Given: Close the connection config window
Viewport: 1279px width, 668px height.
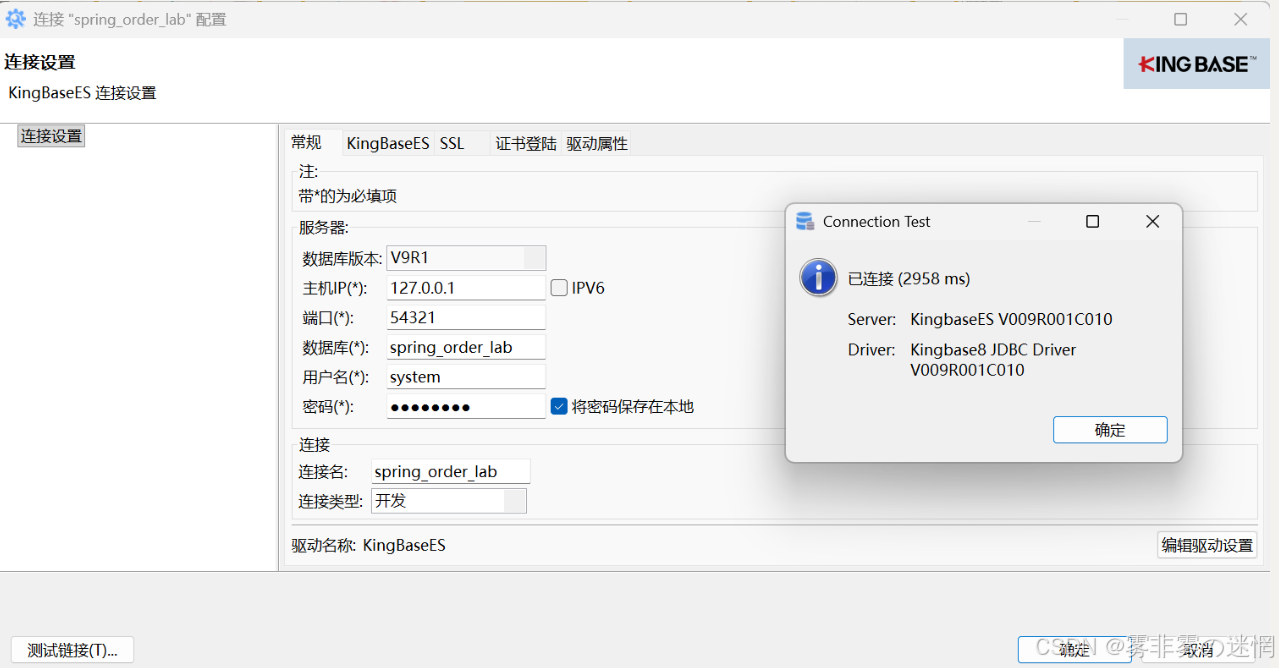Looking at the screenshot, I should coord(1240,19).
